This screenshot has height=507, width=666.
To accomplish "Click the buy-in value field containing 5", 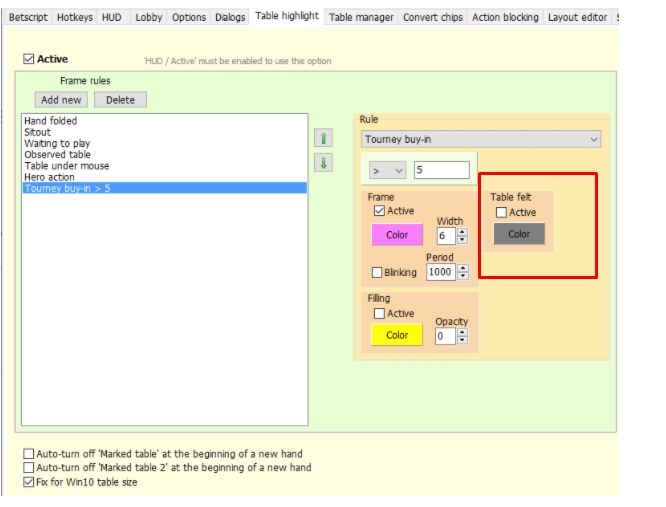I will 442,170.
